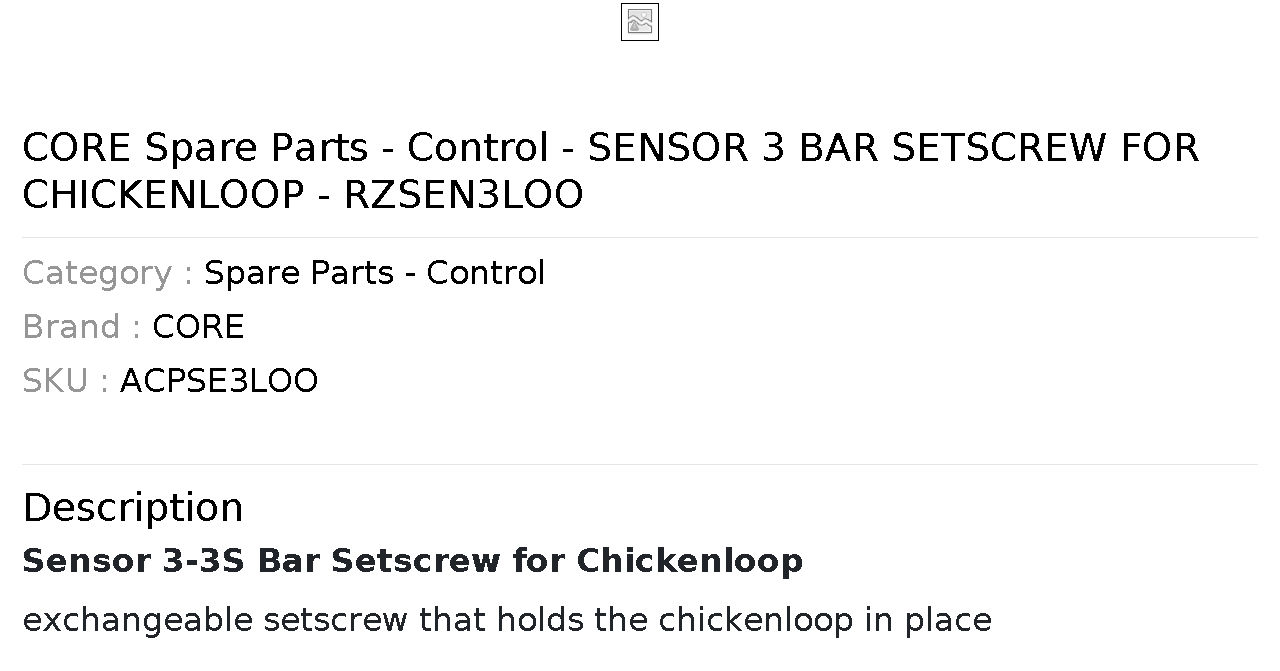
Task: Click the divider line below the title
Action: [640, 237]
